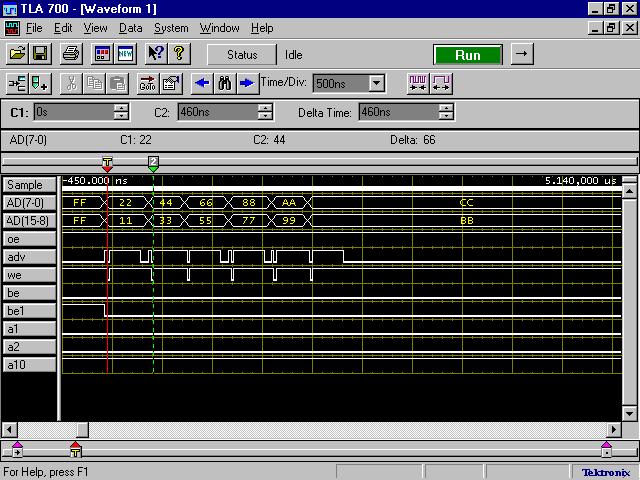
Task: Select the a10 signal label
Action: tap(29, 364)
